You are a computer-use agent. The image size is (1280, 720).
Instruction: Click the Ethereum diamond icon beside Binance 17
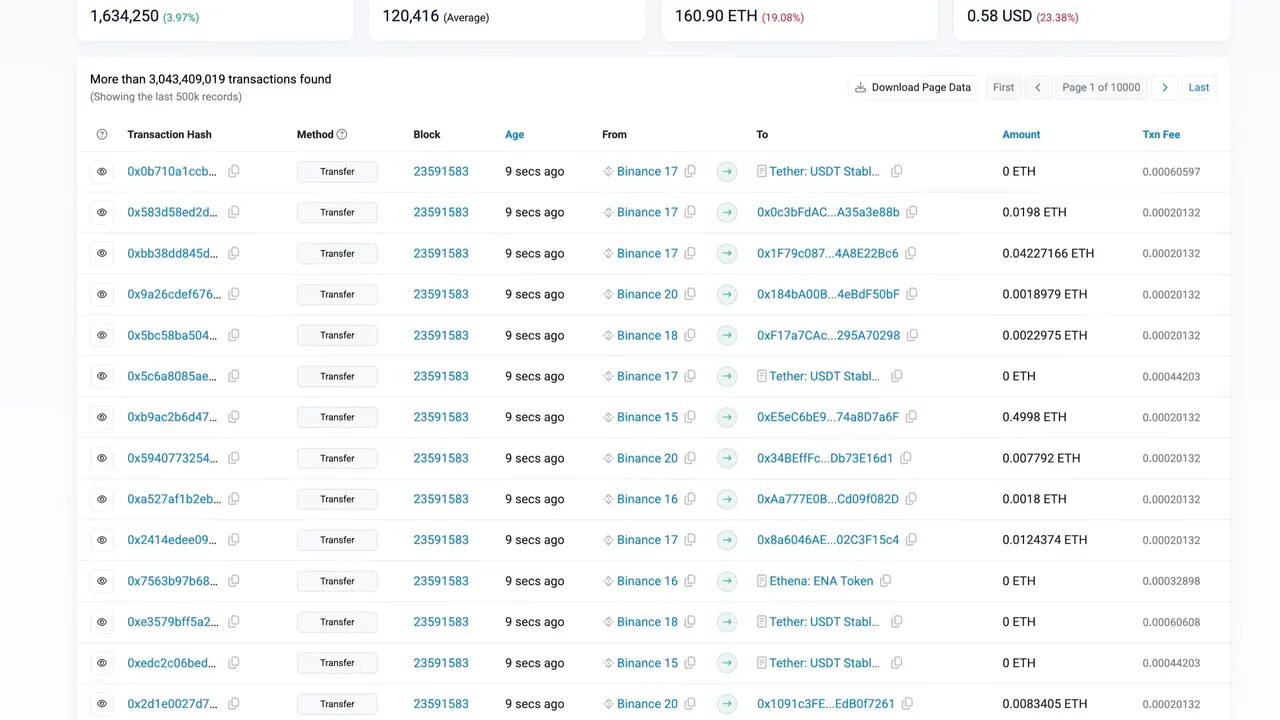pos(607,171)
